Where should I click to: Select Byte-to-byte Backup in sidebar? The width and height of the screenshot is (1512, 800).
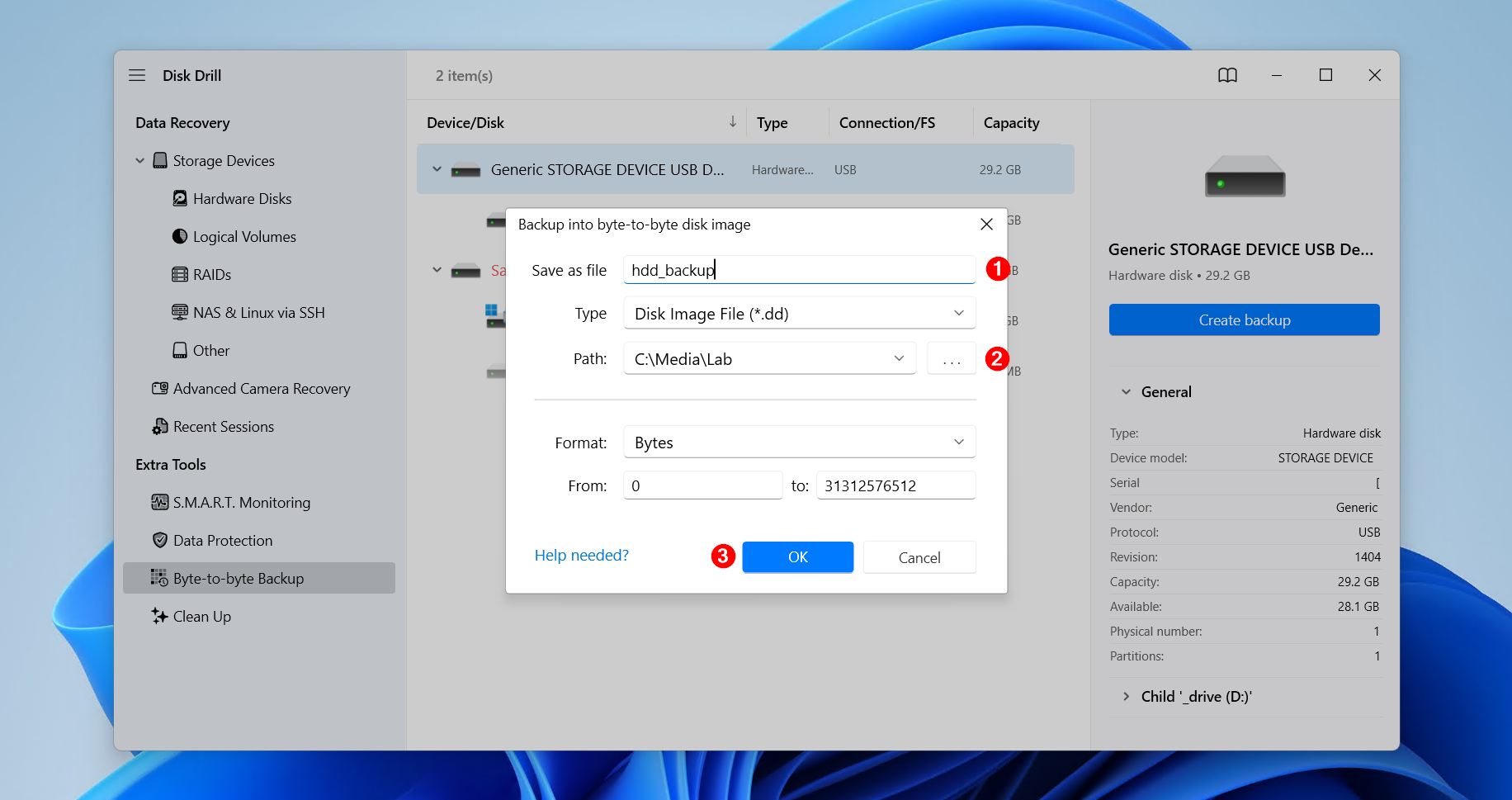point(238,579)
